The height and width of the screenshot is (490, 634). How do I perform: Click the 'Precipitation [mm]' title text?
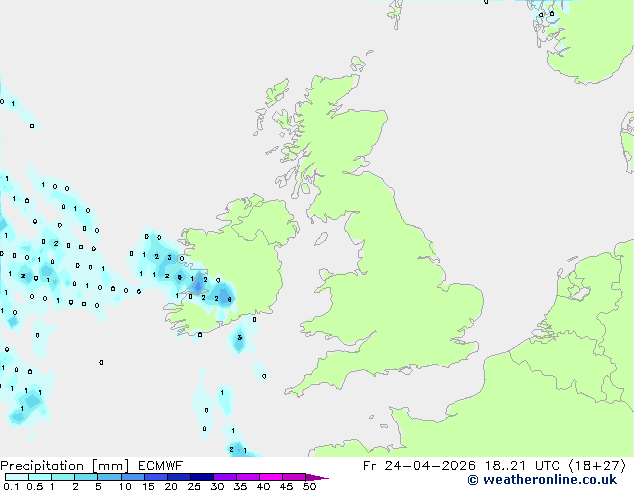(x=64, y=466)
